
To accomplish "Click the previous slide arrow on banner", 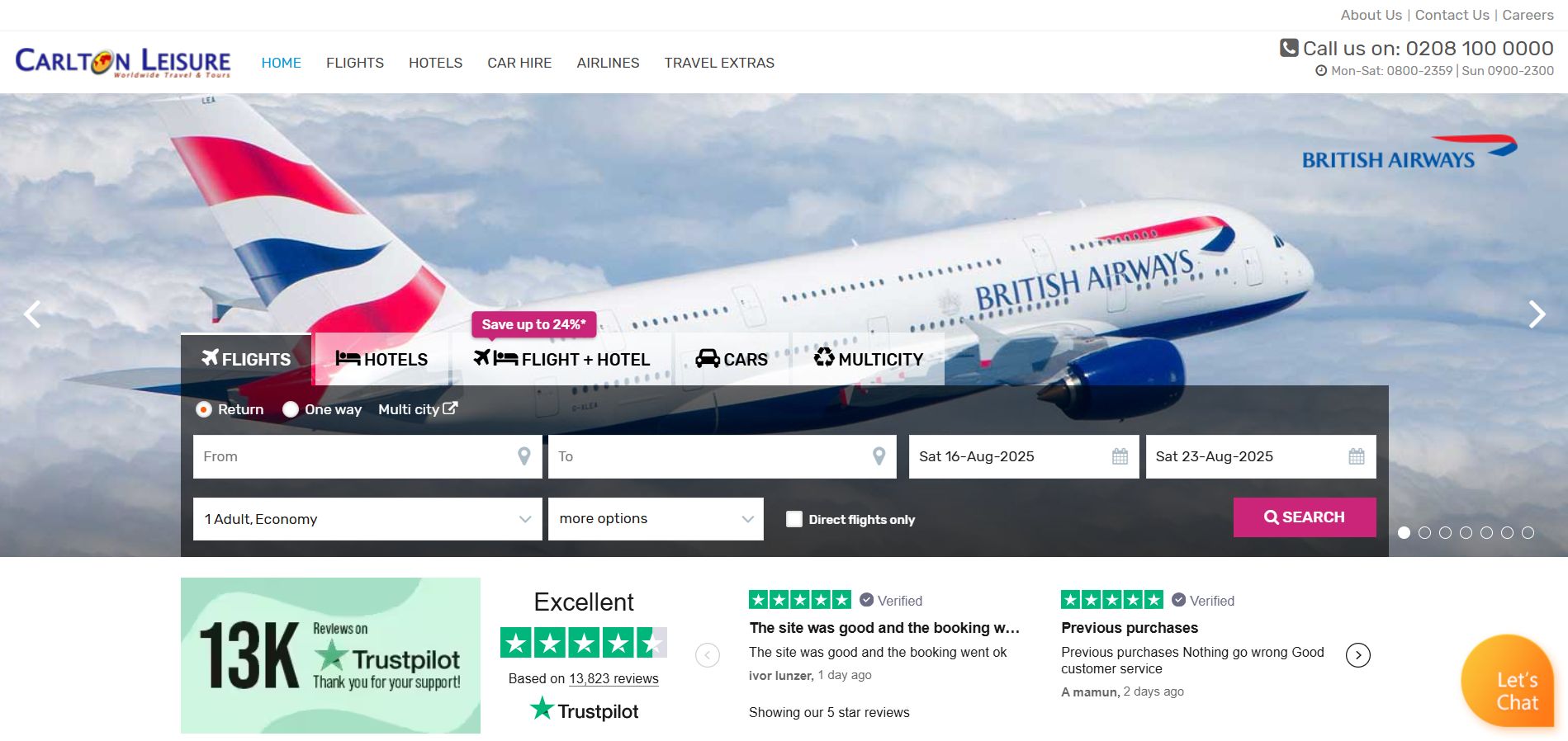I will tap(32, 314).
